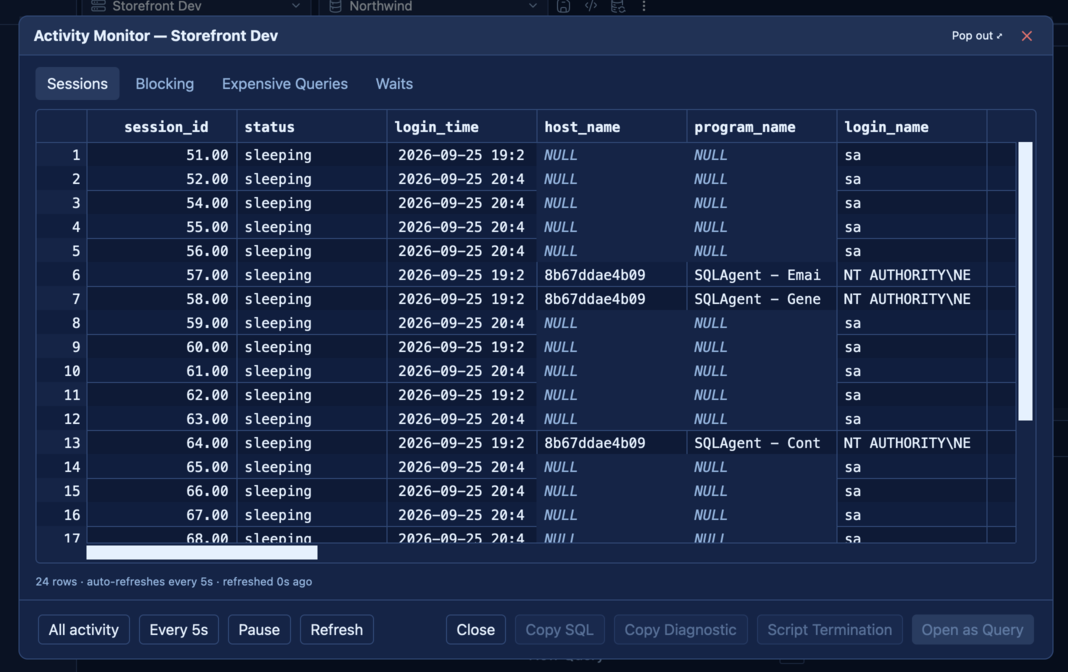Click the NULL program_name in session 66.00 row
The height and width of the screenshot is (672, 1068).
pyautogui.click(x=761, y=491)
